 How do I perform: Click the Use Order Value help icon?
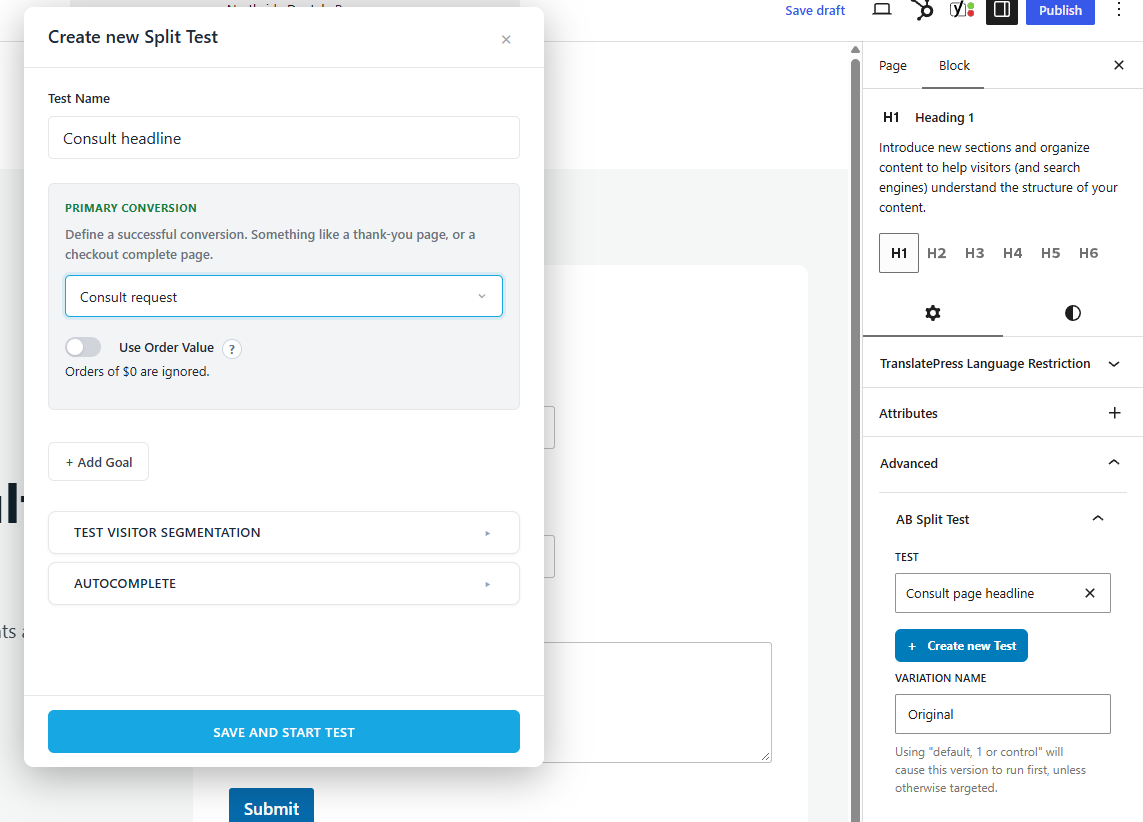coord(232,349)
